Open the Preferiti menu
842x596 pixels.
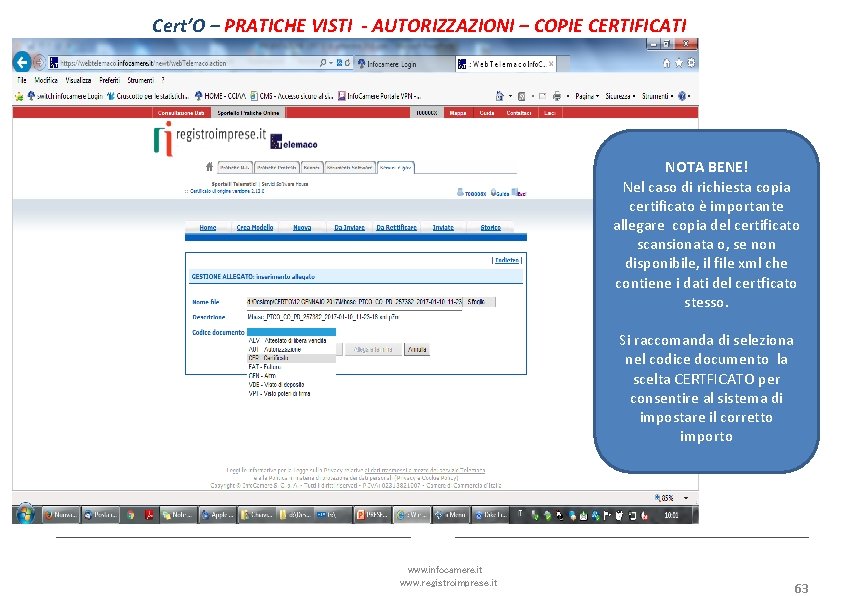tap(109, 80)
